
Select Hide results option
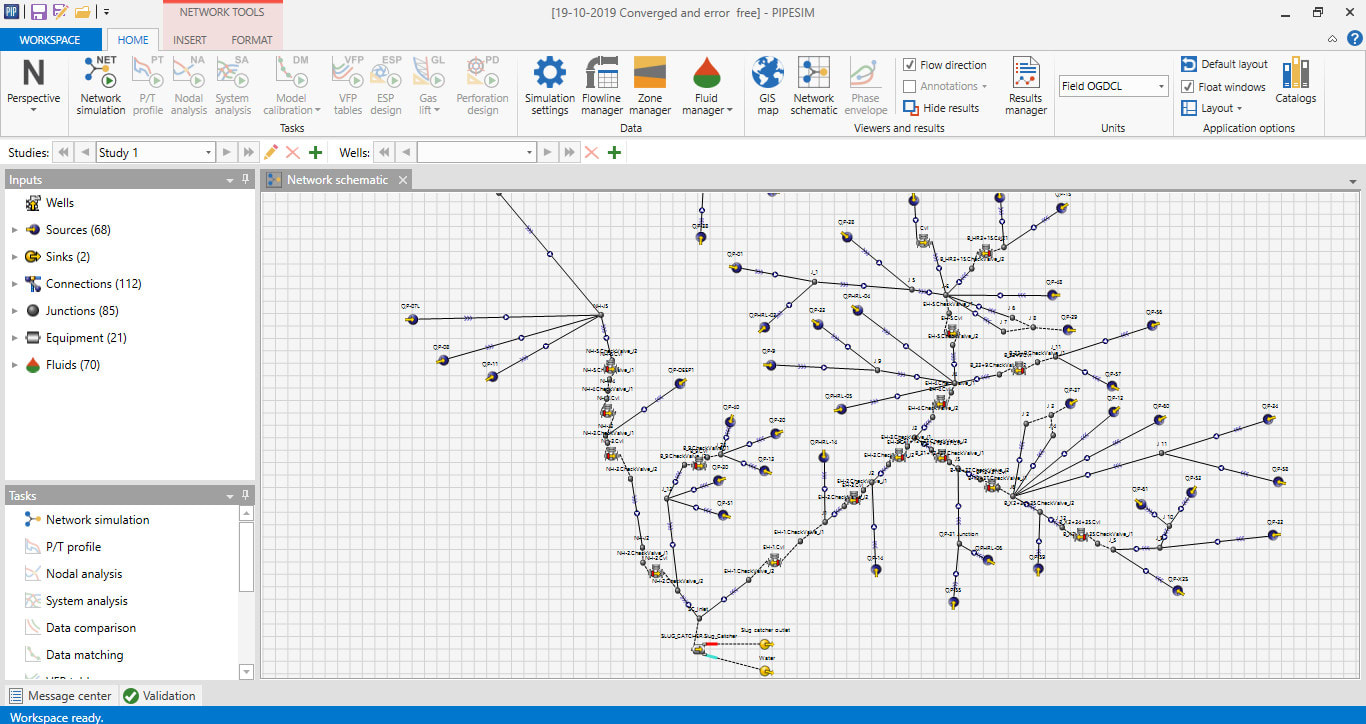click(941, 108)
